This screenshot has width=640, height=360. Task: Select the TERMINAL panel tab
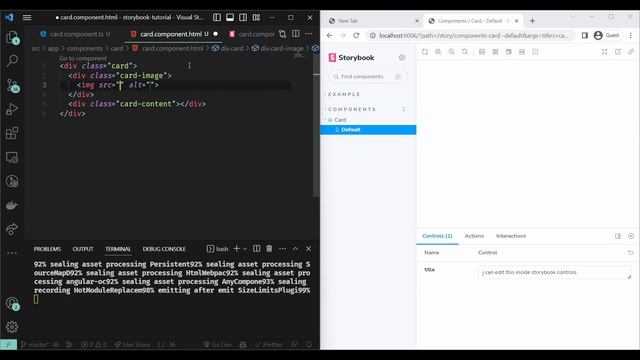tap(118, 249)
